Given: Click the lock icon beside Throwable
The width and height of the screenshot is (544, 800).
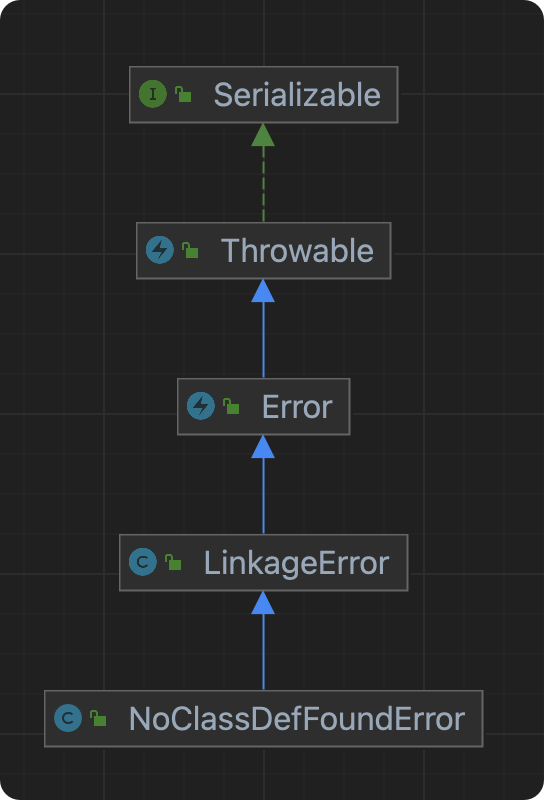Looking at the screenshot, I should pyautogui.click(x=190, y=250).
